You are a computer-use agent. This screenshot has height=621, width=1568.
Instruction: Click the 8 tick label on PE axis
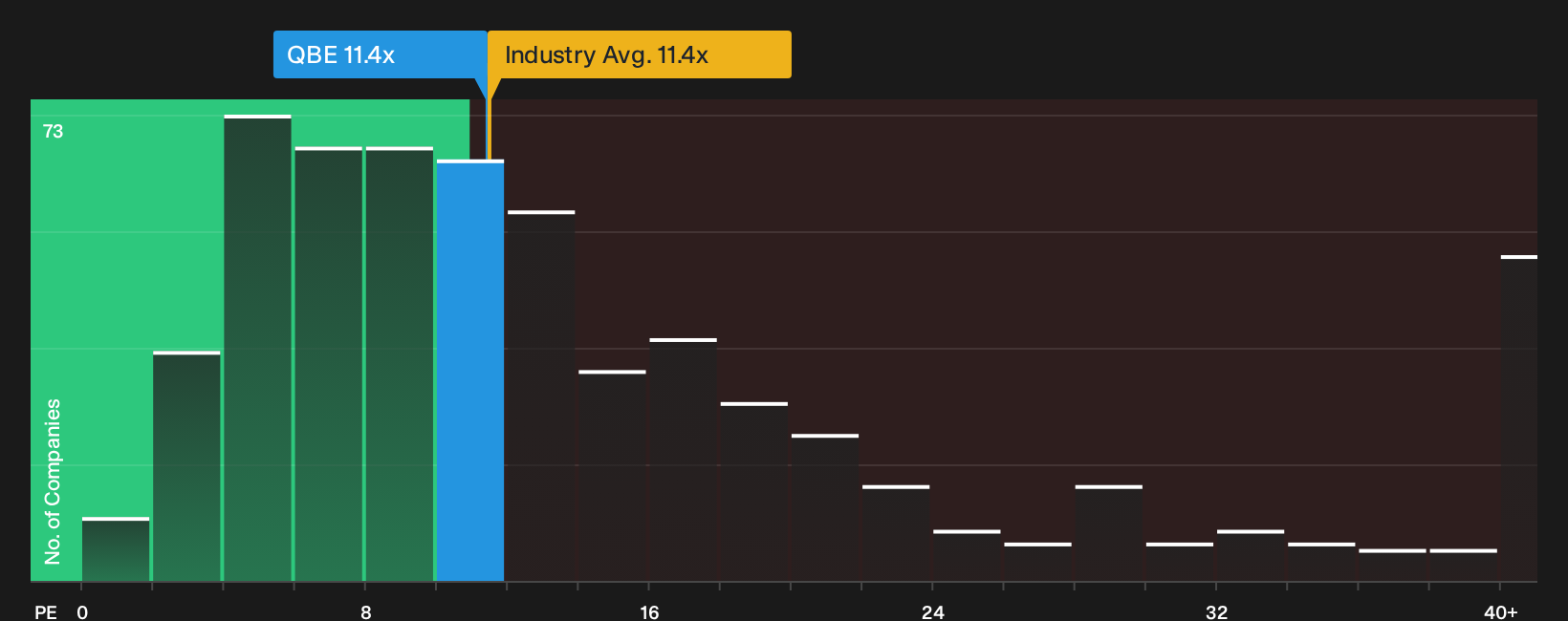(366, 611)
